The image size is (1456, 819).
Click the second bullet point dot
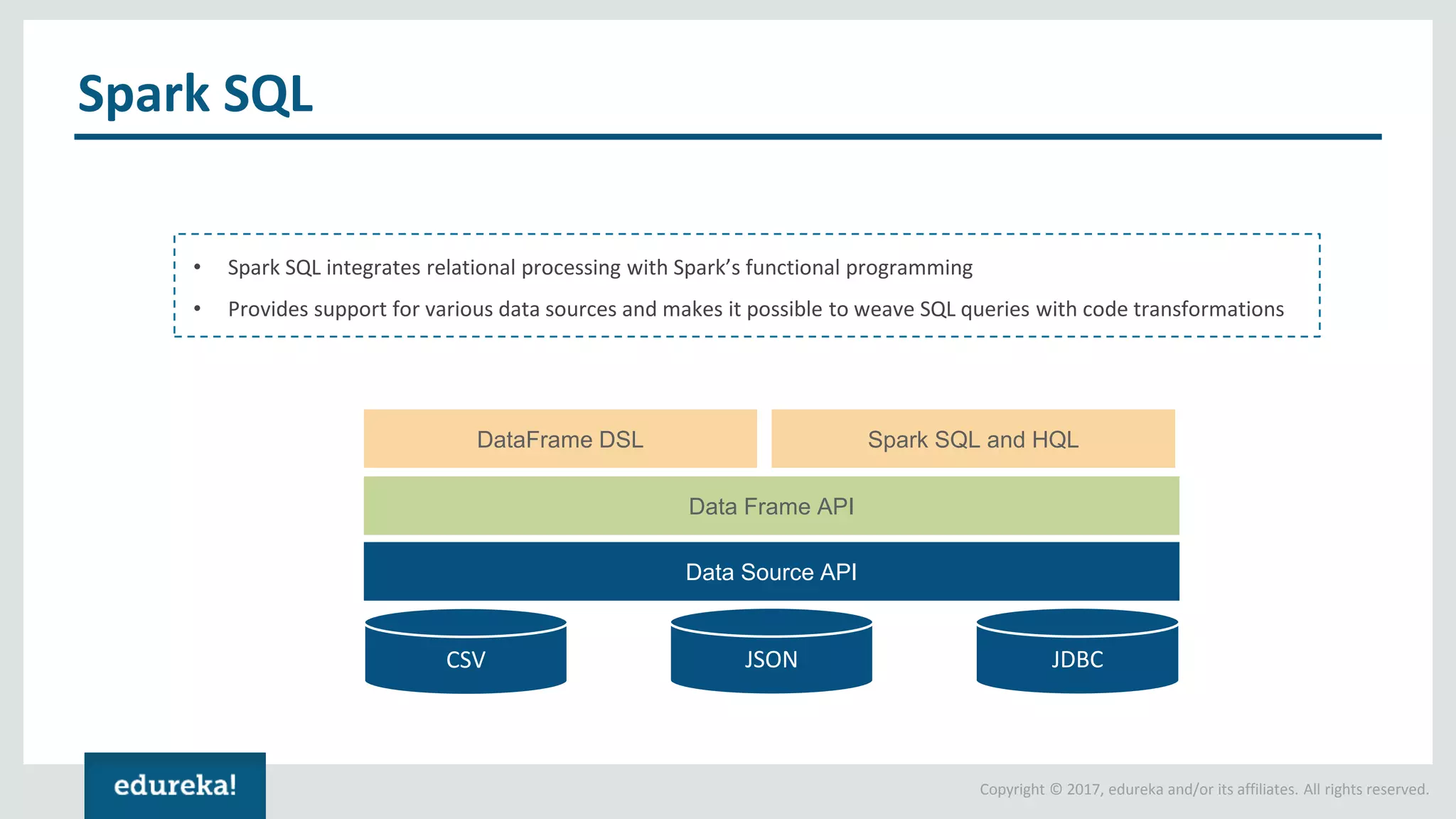click(198, 309)
